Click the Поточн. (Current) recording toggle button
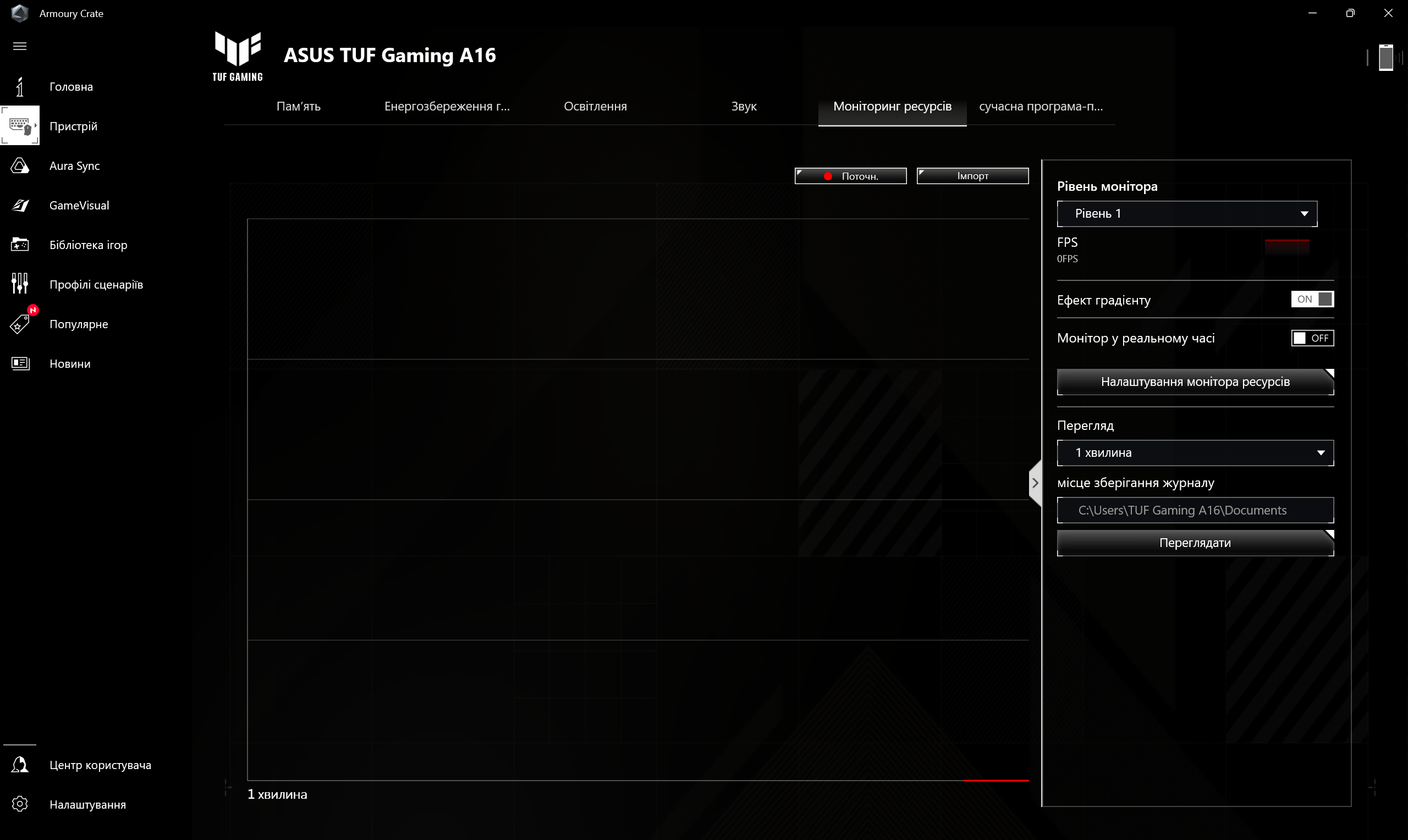This screenshot has width=1408, height=840. pos(850,176)
